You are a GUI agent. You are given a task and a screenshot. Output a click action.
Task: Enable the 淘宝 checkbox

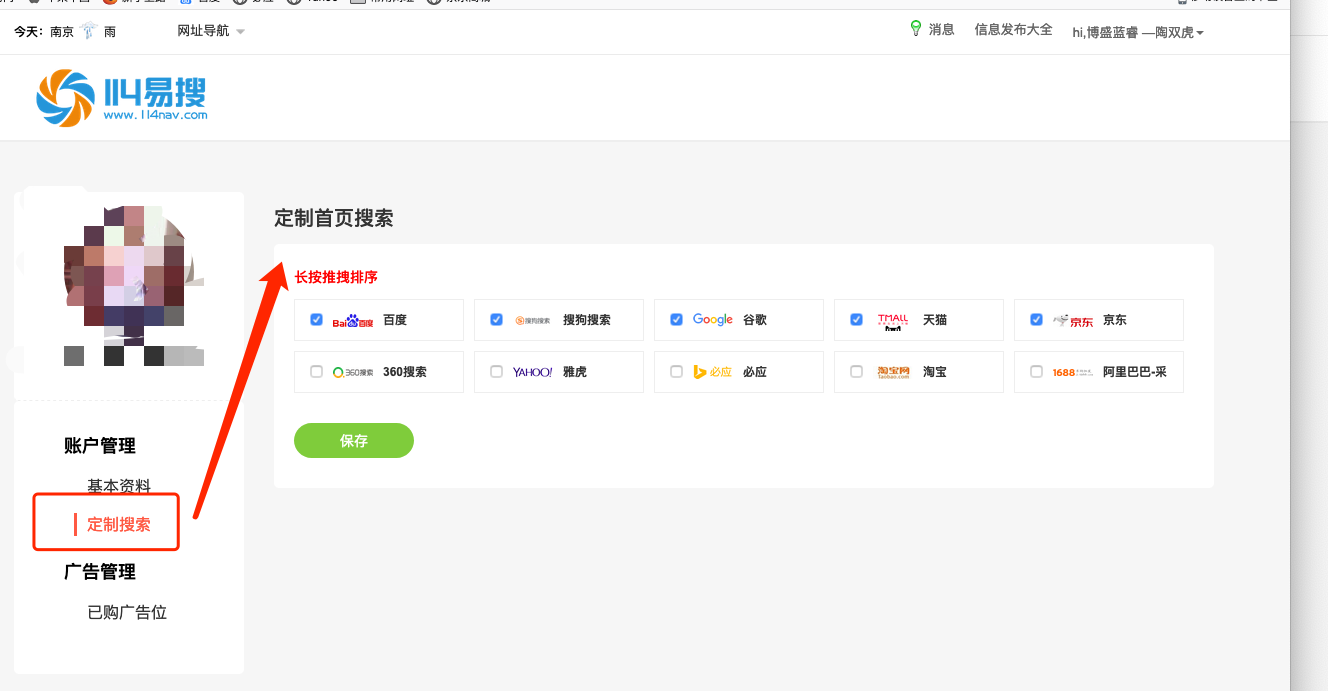coord(856,372)
